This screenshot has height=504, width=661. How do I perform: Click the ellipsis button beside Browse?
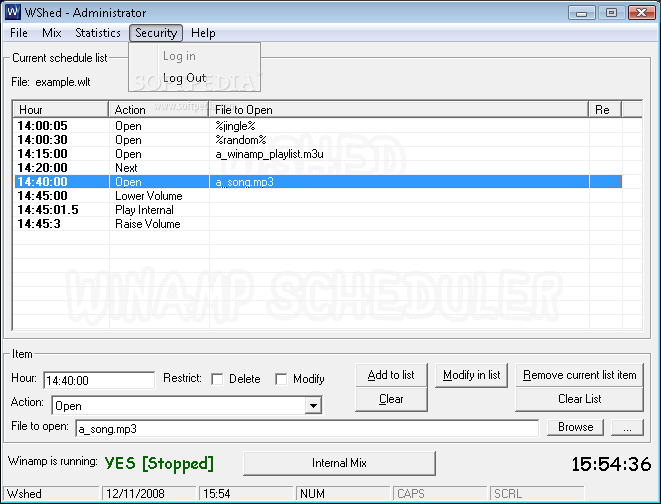point(627,427)
